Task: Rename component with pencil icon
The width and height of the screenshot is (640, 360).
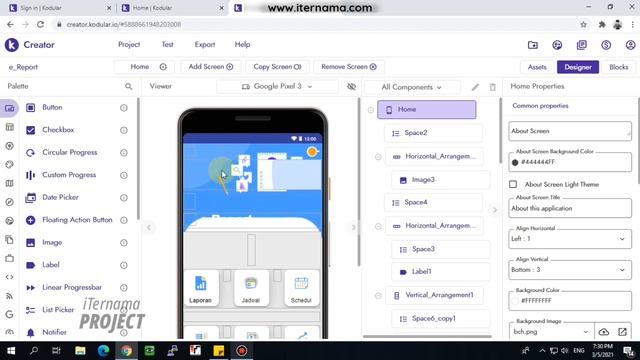Action: pyautogui.click(x=475, y=87)
